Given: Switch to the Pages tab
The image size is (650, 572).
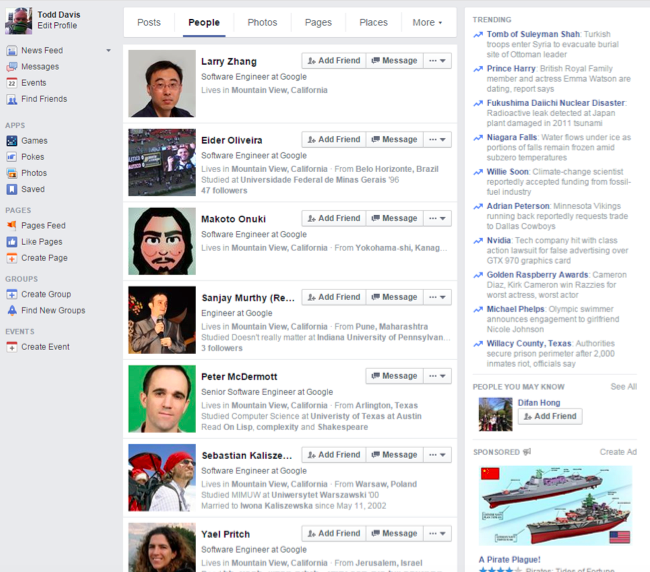Looking at the screenshot, I should [x=318, y=22].
